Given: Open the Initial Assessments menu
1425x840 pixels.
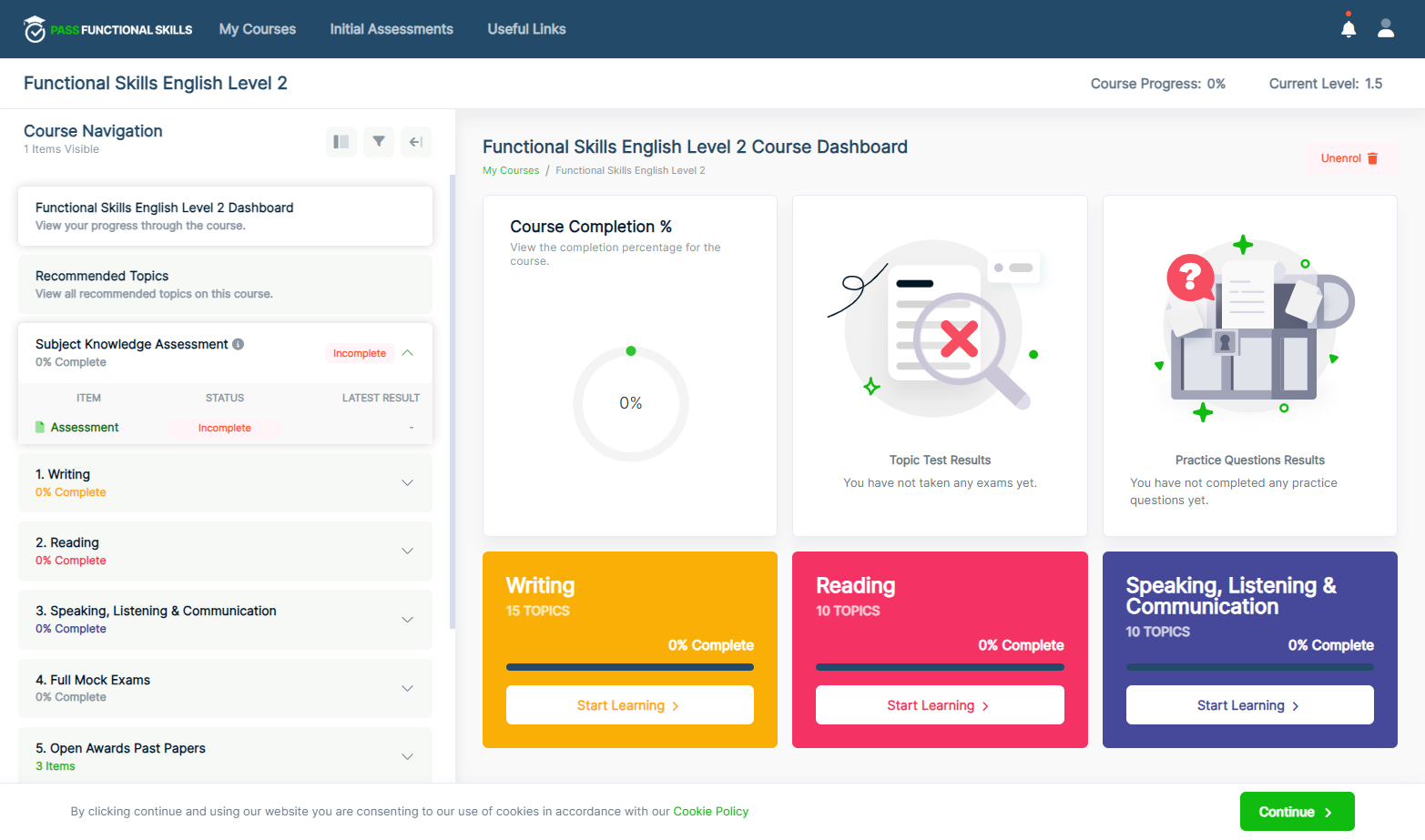Looking at the screenshot, I should (x=392, y=29).
